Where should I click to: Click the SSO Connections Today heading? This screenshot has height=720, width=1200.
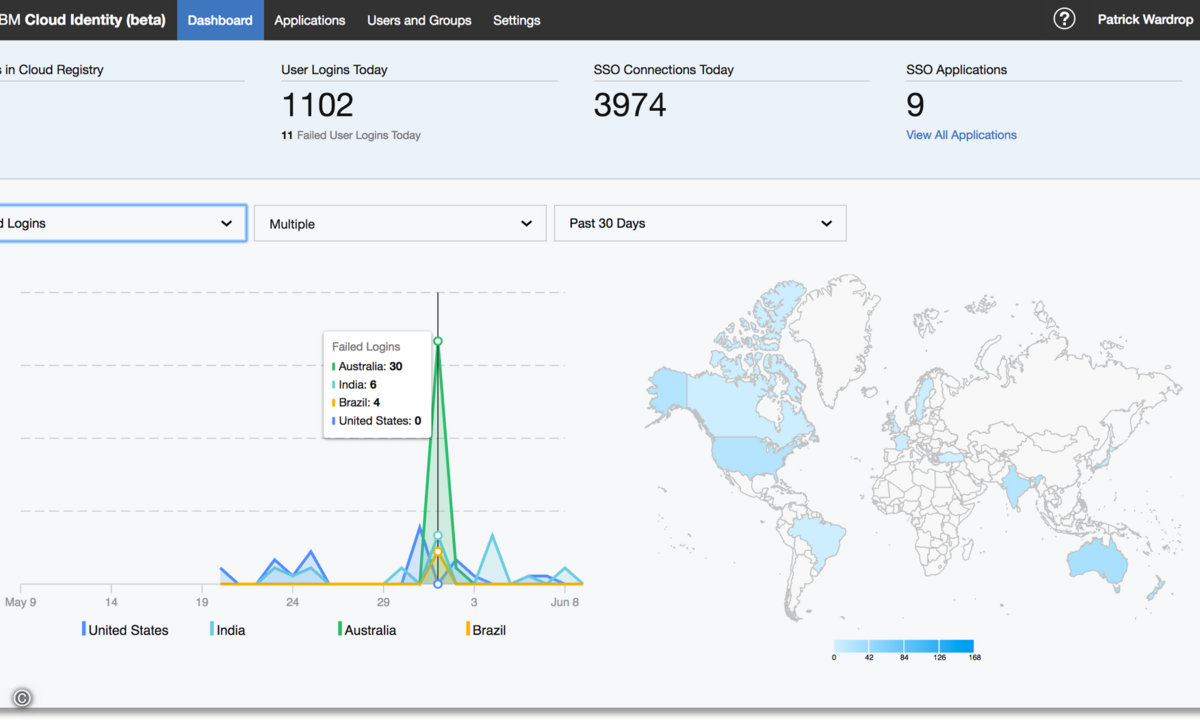664,70
